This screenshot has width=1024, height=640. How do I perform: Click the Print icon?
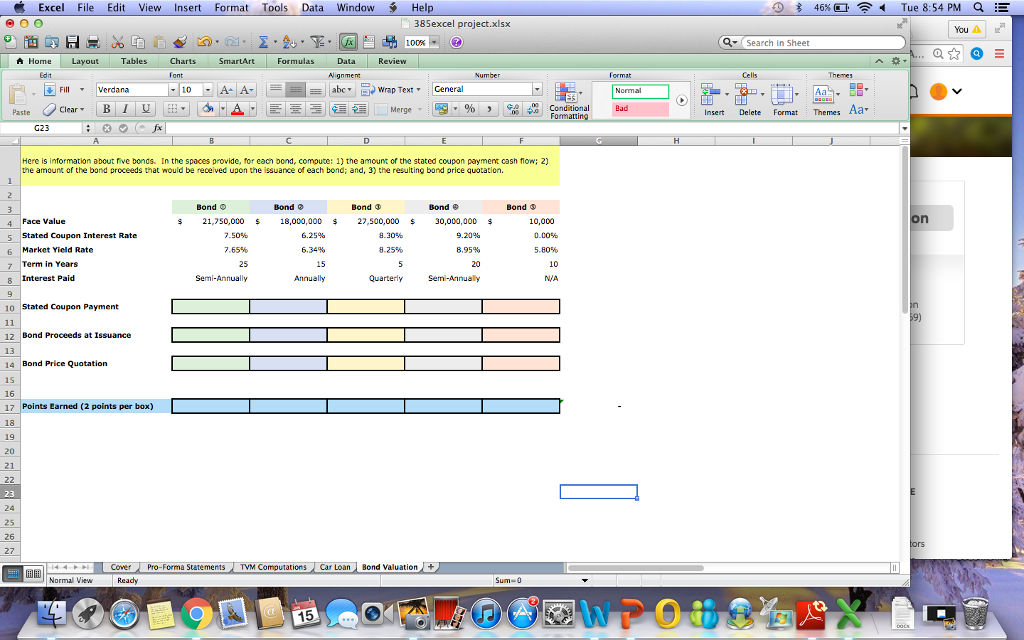pos(93,42)
